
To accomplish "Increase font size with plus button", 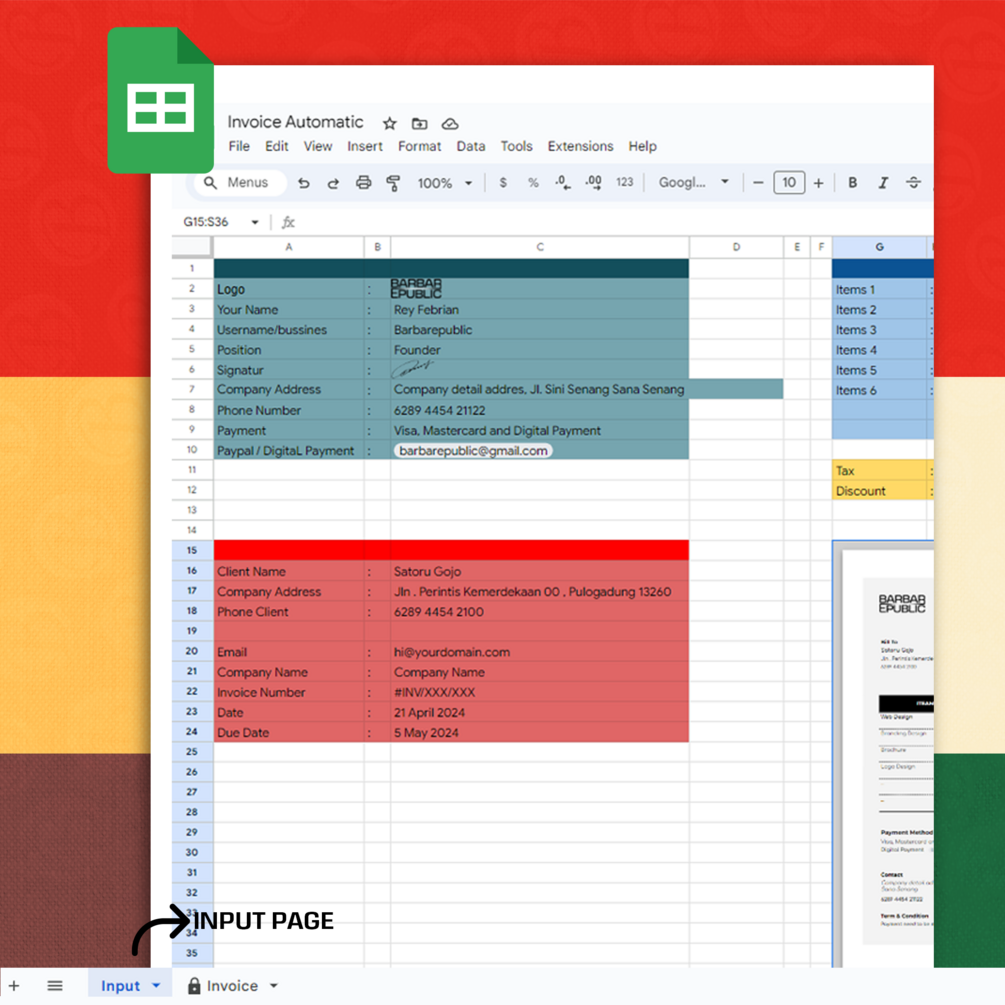I will point(818,183).
